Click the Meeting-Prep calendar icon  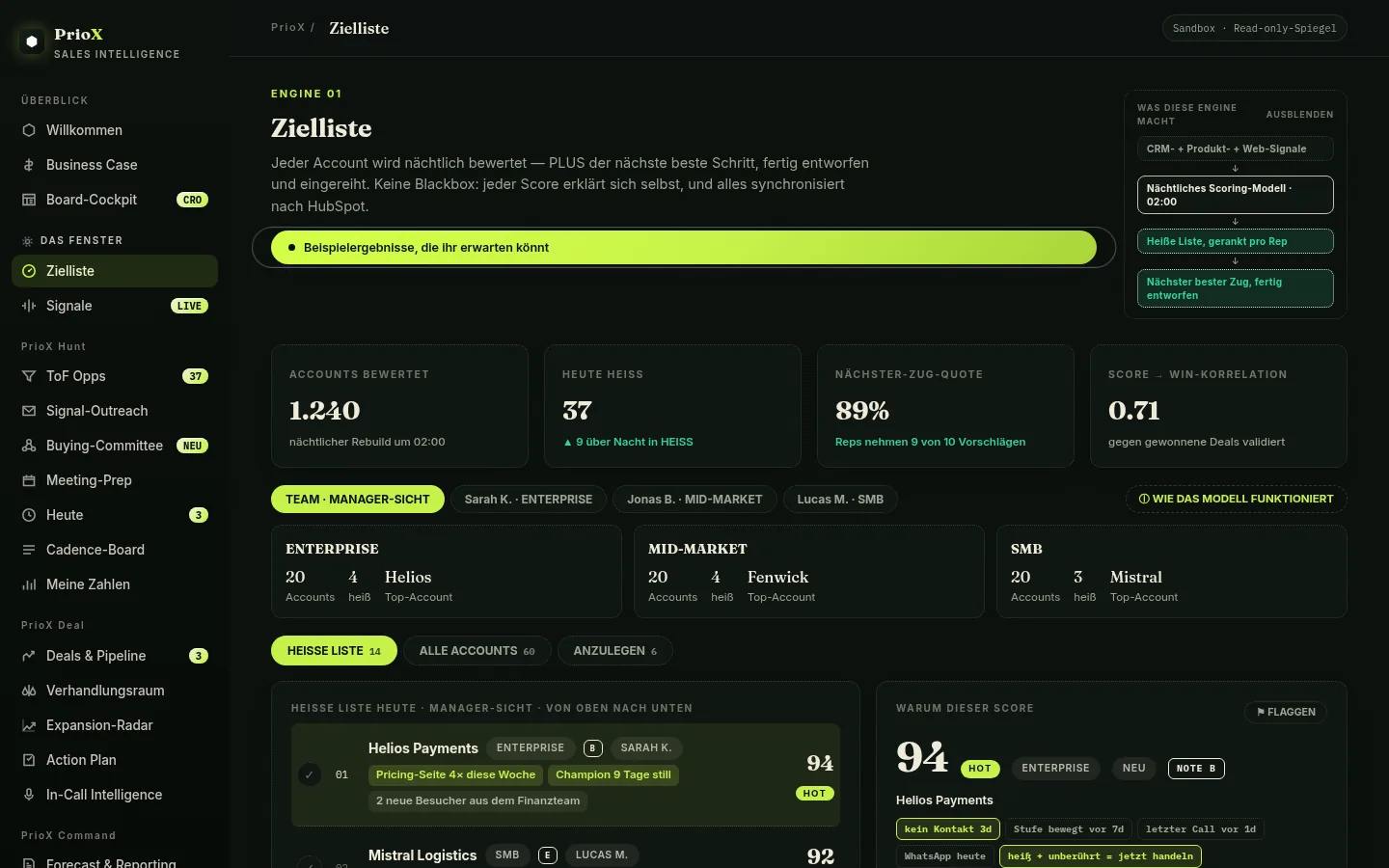coord(29,480)
